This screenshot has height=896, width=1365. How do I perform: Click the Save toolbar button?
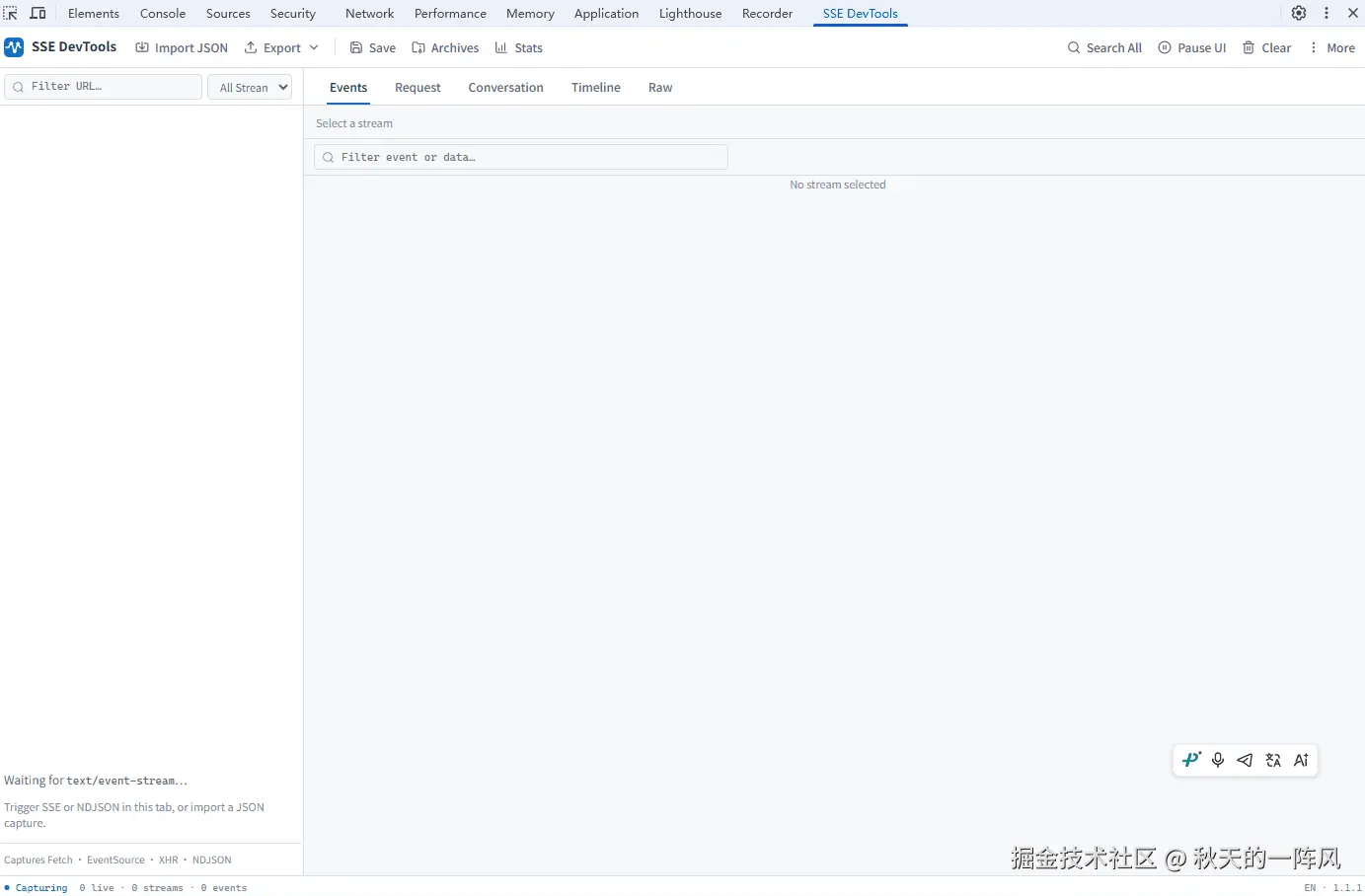[373, 47]
